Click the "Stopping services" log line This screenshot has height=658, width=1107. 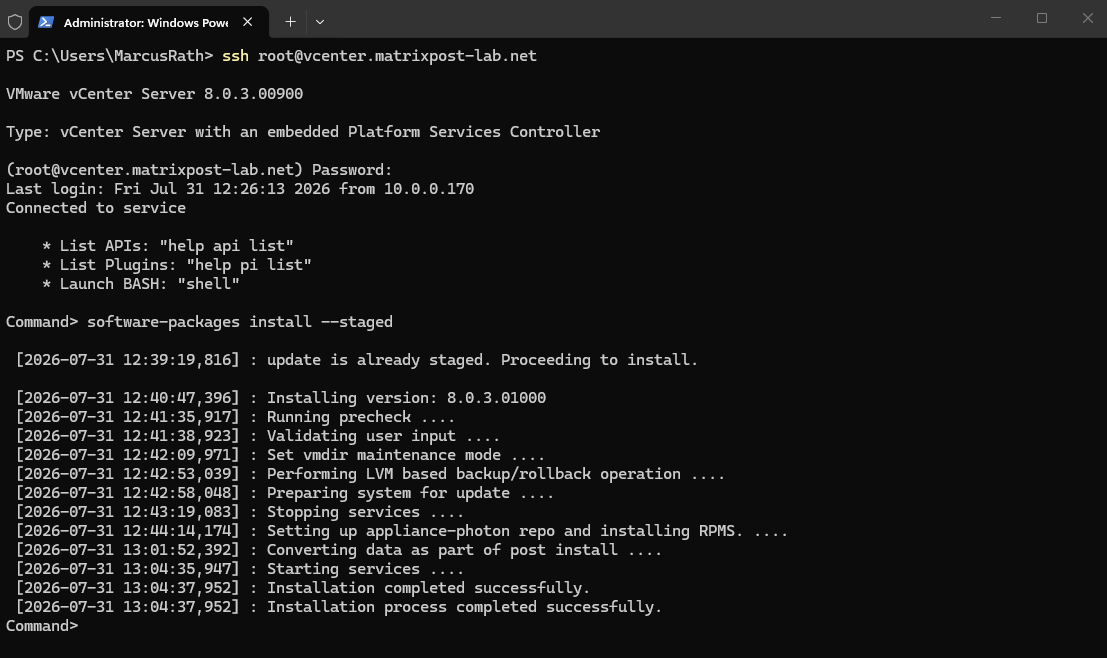[x=240, y=513]
